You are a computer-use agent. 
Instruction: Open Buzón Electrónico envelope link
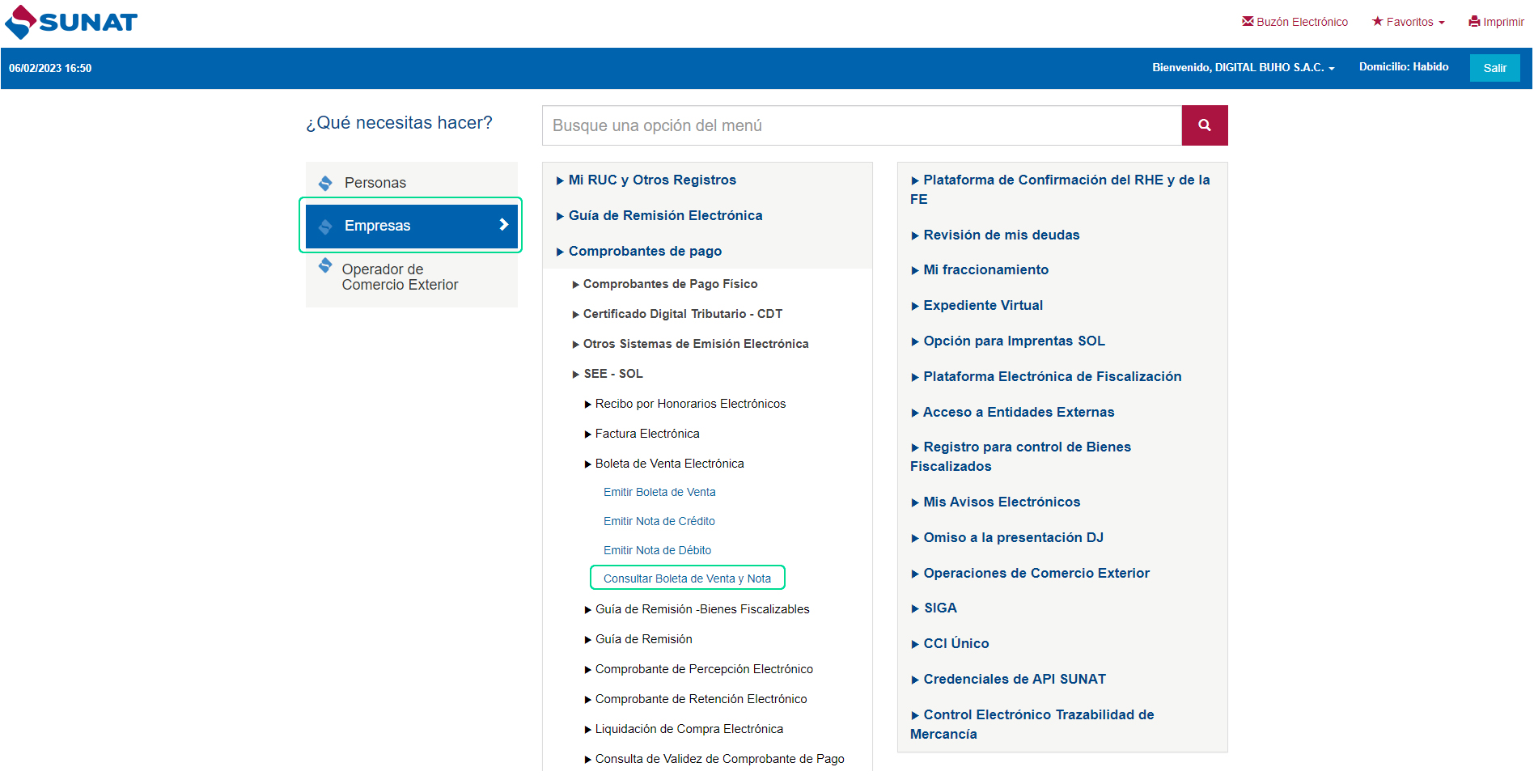tap(1295, 22)
